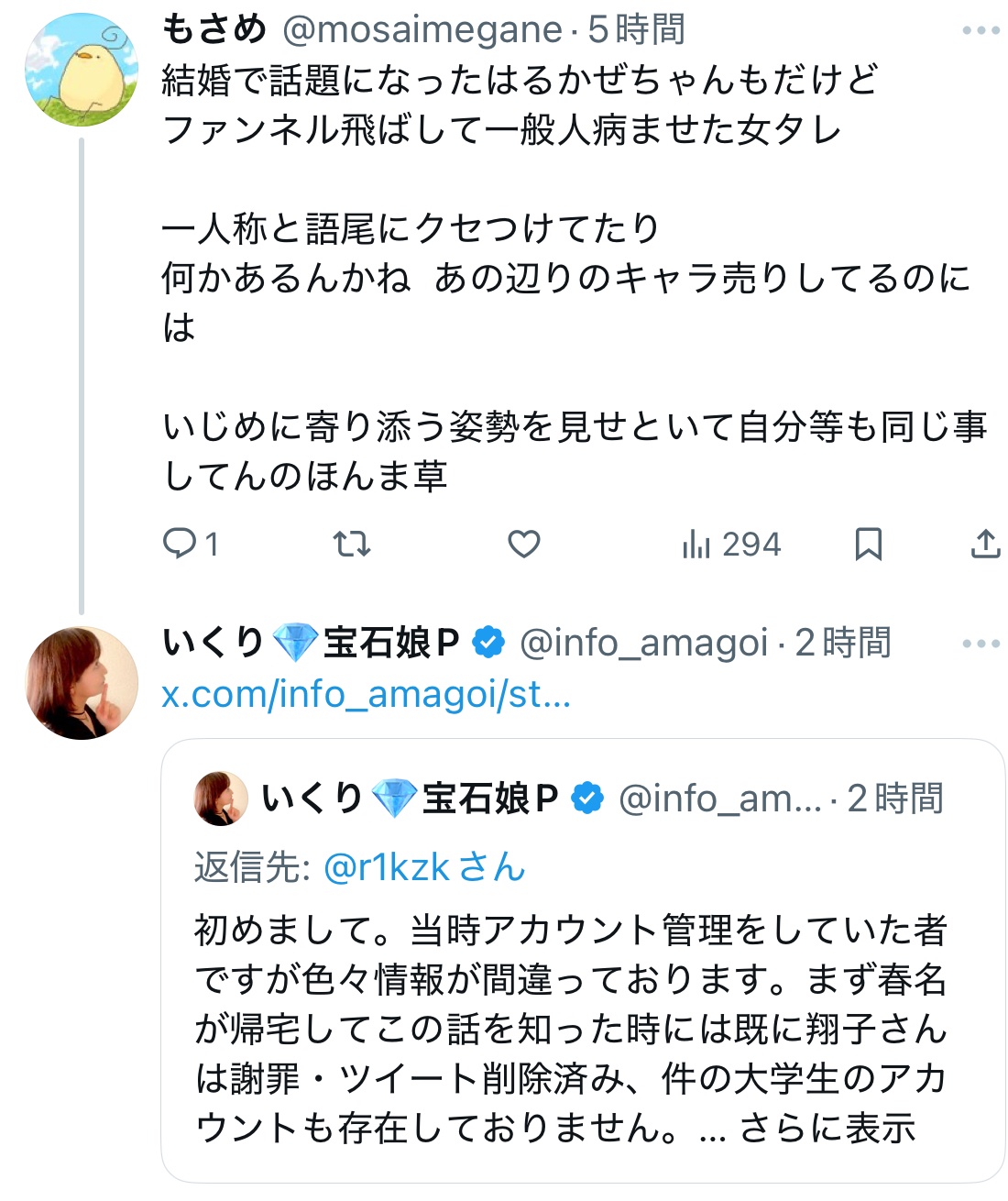Bookmark もさめ's tweet
The image size is (1008, 1201).
pyautogui.click(x=867, y=545)
